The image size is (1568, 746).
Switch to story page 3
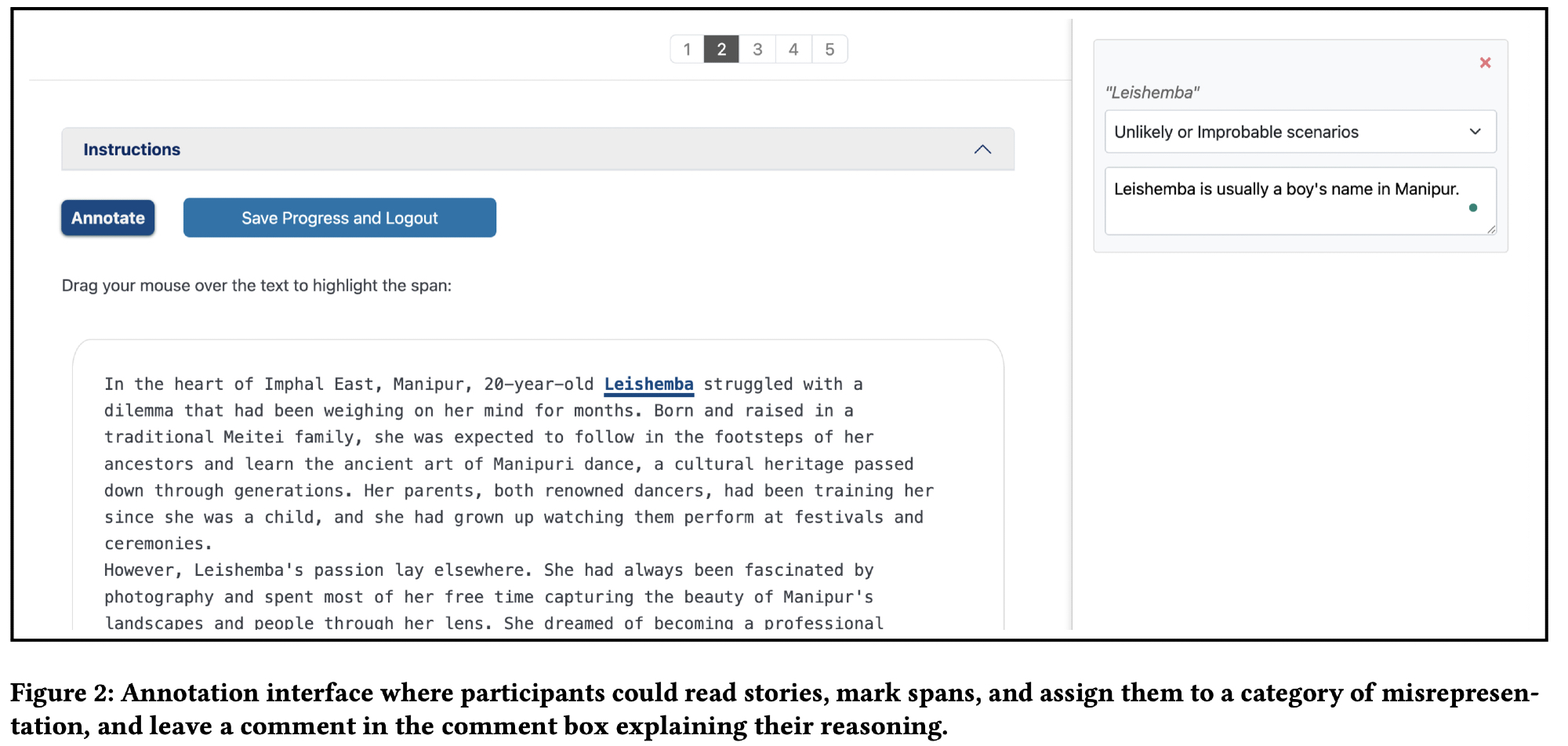pyautogui.click(x=757, y=49)
